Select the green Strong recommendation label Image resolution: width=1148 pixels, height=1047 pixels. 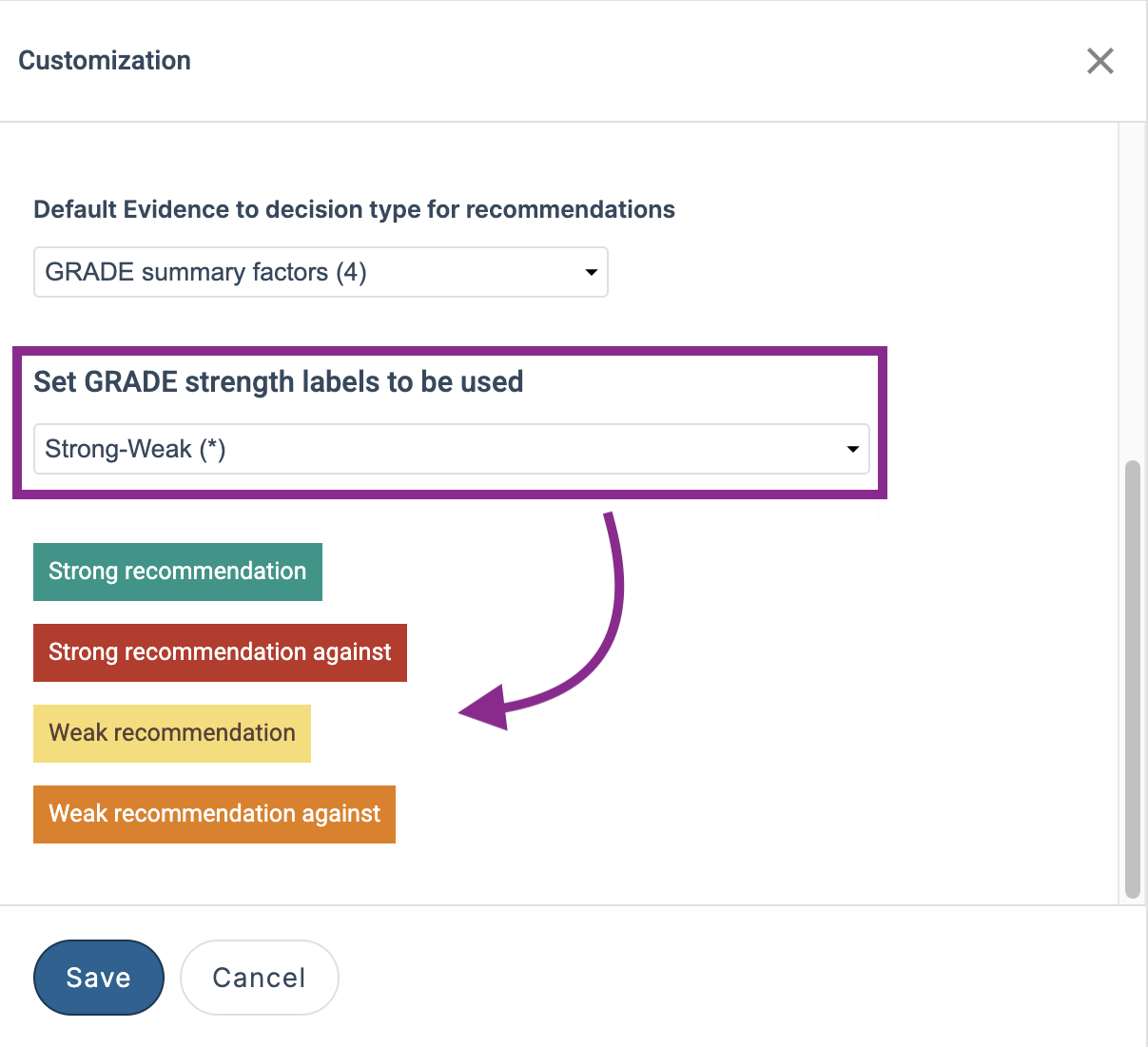(178, 572)
